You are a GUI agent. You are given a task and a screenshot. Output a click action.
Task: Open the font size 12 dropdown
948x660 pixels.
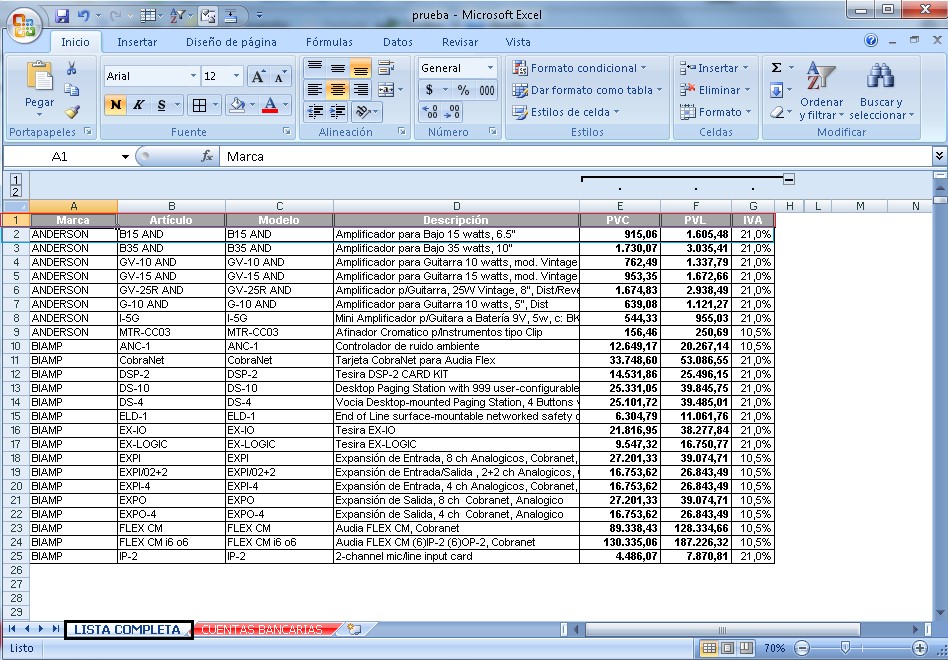click(236, 76)
